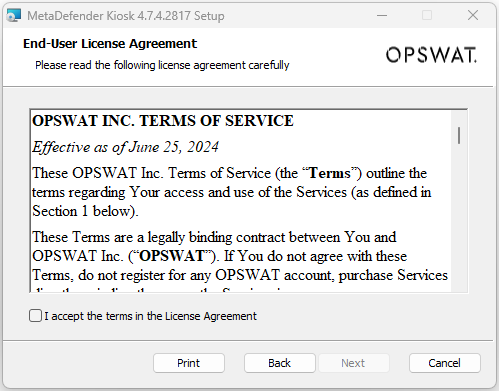The width and height of the screenshot is (499, 391).
Task: Go Back to the previous setup step
Action: coord(279,363)
